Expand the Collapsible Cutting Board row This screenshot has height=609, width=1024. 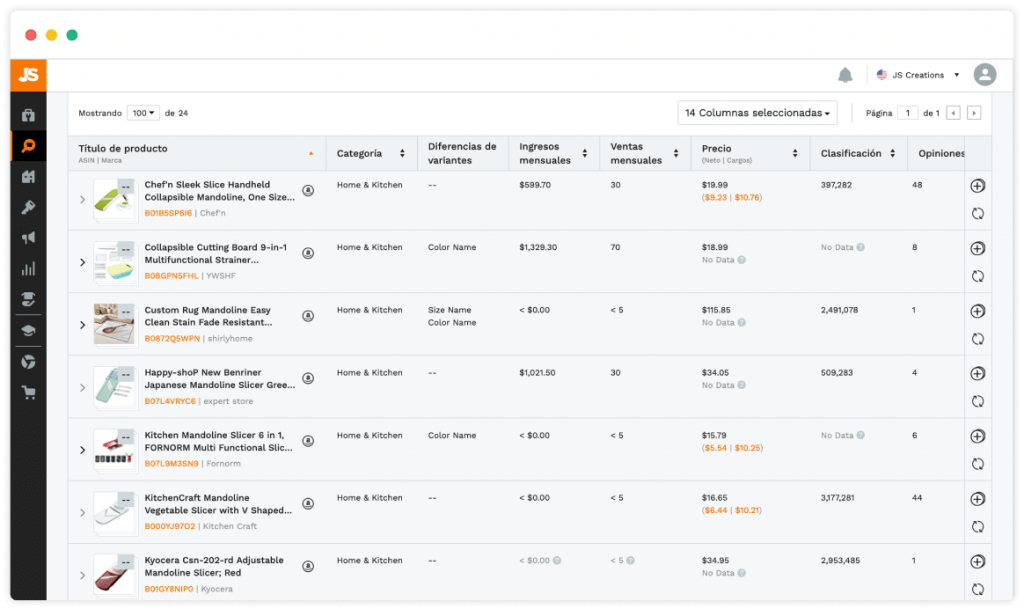(x=82, y=262)
